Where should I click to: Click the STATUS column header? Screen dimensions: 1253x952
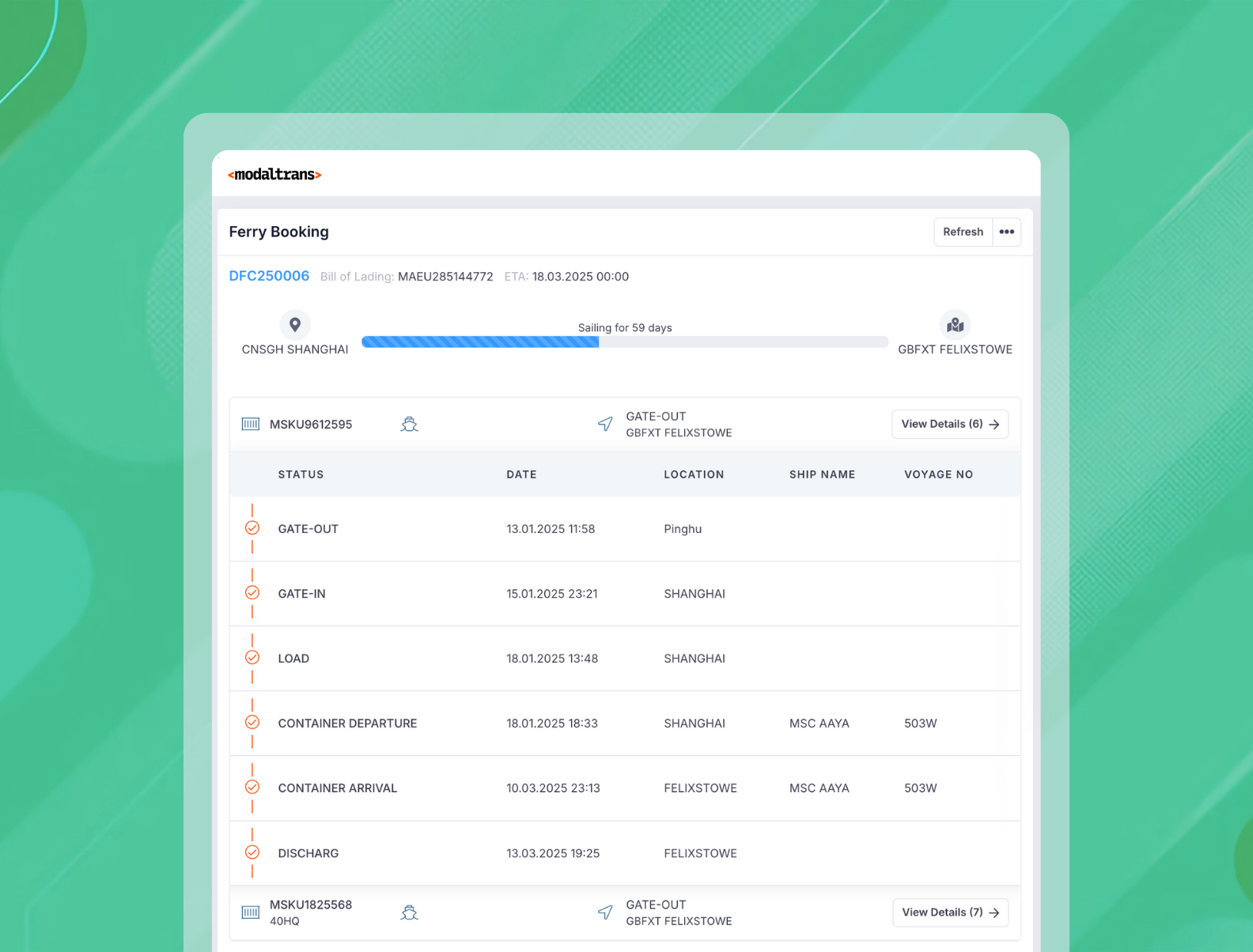click(x=301, y=474)
